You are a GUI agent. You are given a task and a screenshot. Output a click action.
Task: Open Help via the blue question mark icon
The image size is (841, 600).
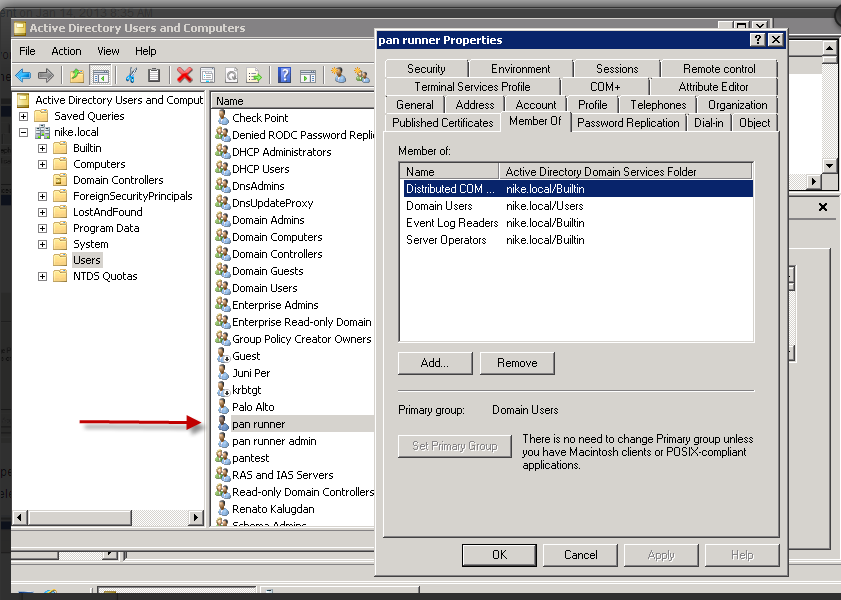click(x=284, y=75)
